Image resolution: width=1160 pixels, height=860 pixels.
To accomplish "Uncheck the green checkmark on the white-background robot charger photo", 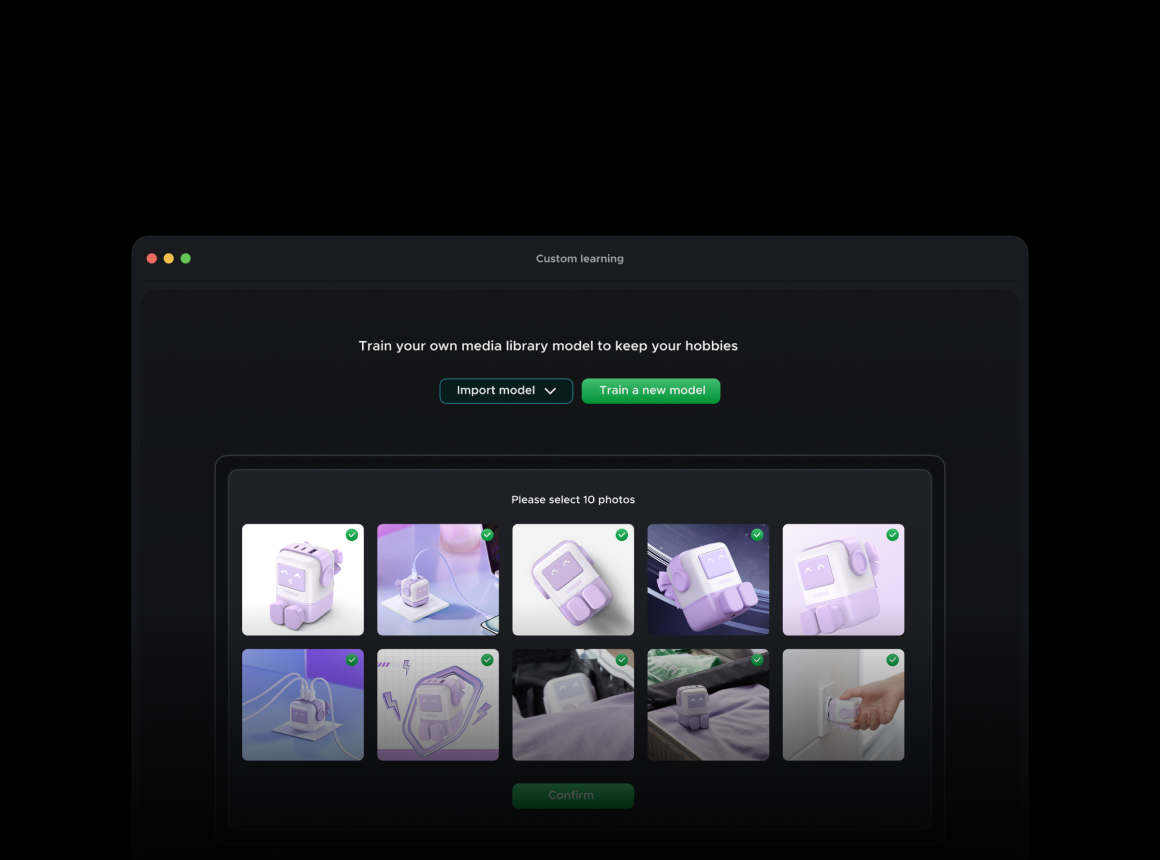I will (x=352, y=535).
